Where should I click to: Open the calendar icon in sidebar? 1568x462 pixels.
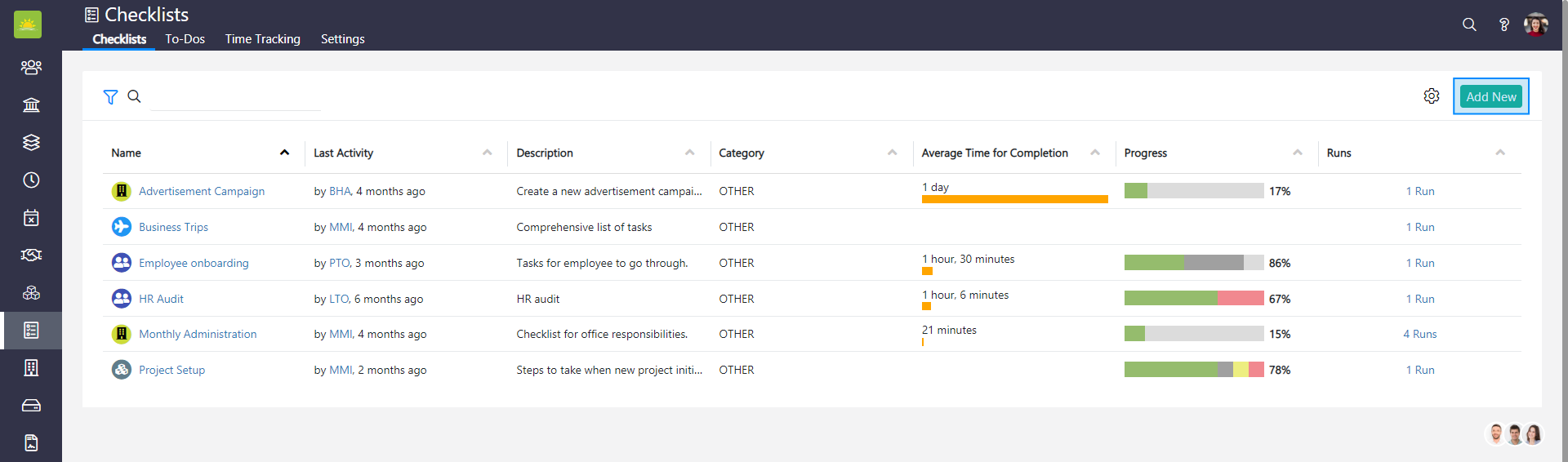(x=31, y=218)
